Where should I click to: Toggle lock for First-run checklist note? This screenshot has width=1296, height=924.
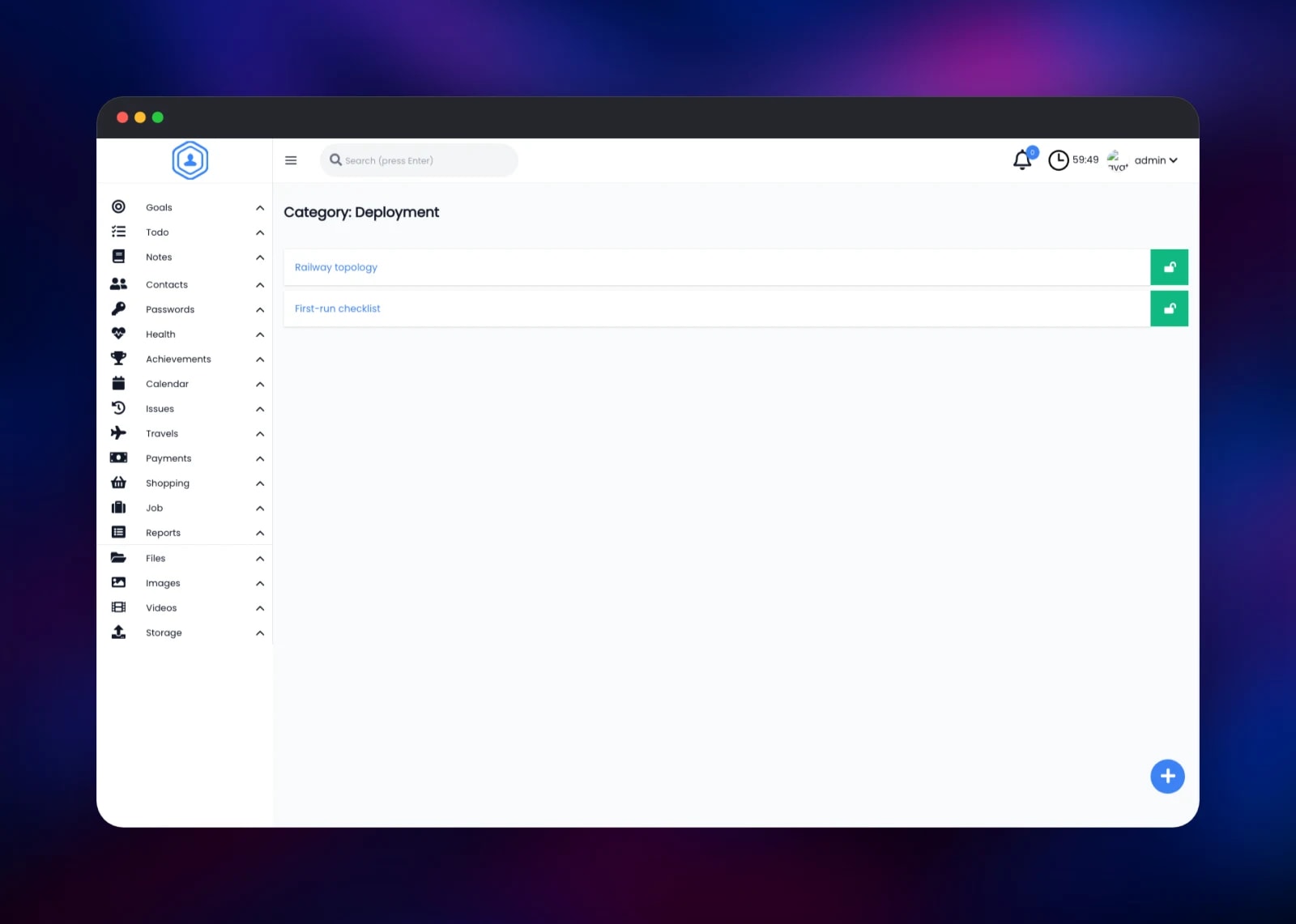1169,309
